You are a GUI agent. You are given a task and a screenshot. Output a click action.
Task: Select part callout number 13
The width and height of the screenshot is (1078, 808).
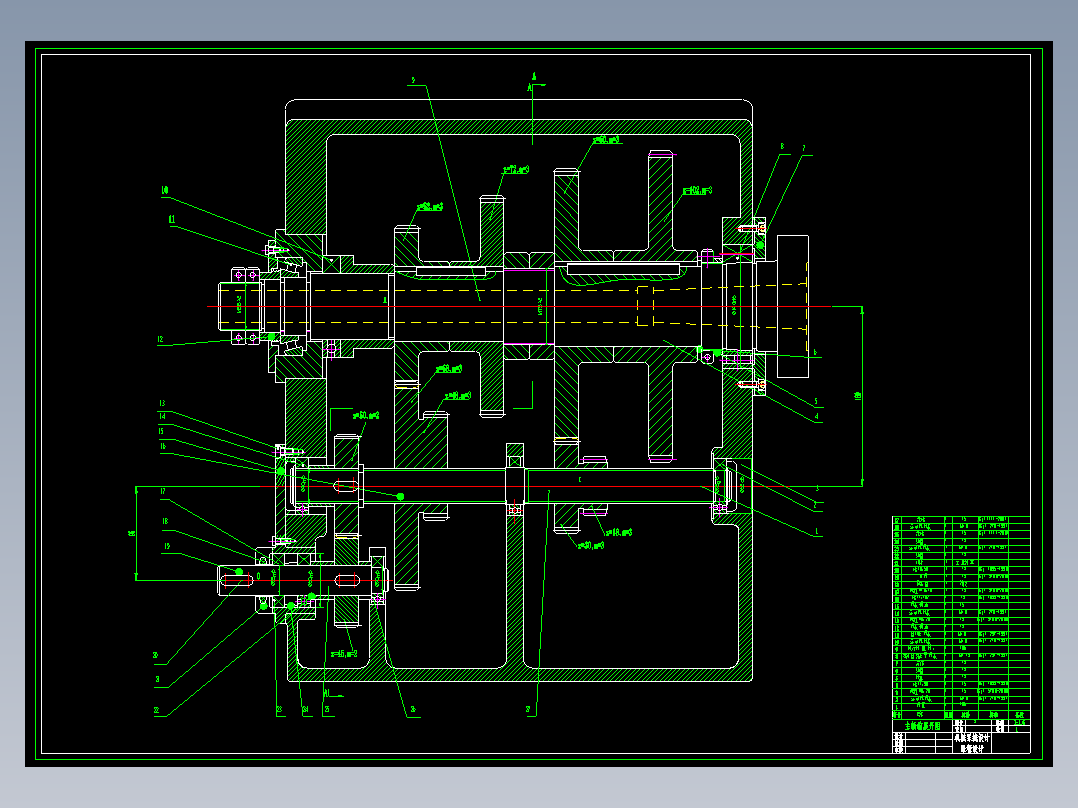tap(162, 404)
